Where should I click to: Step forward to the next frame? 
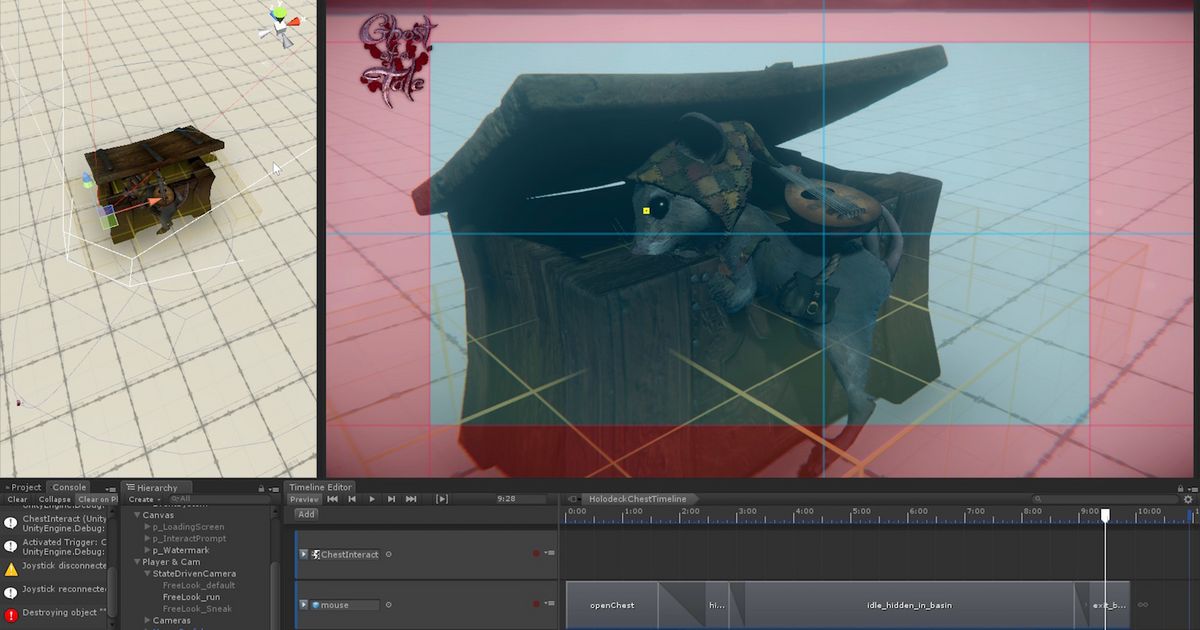pyautogui.click(x=391, y=499)
